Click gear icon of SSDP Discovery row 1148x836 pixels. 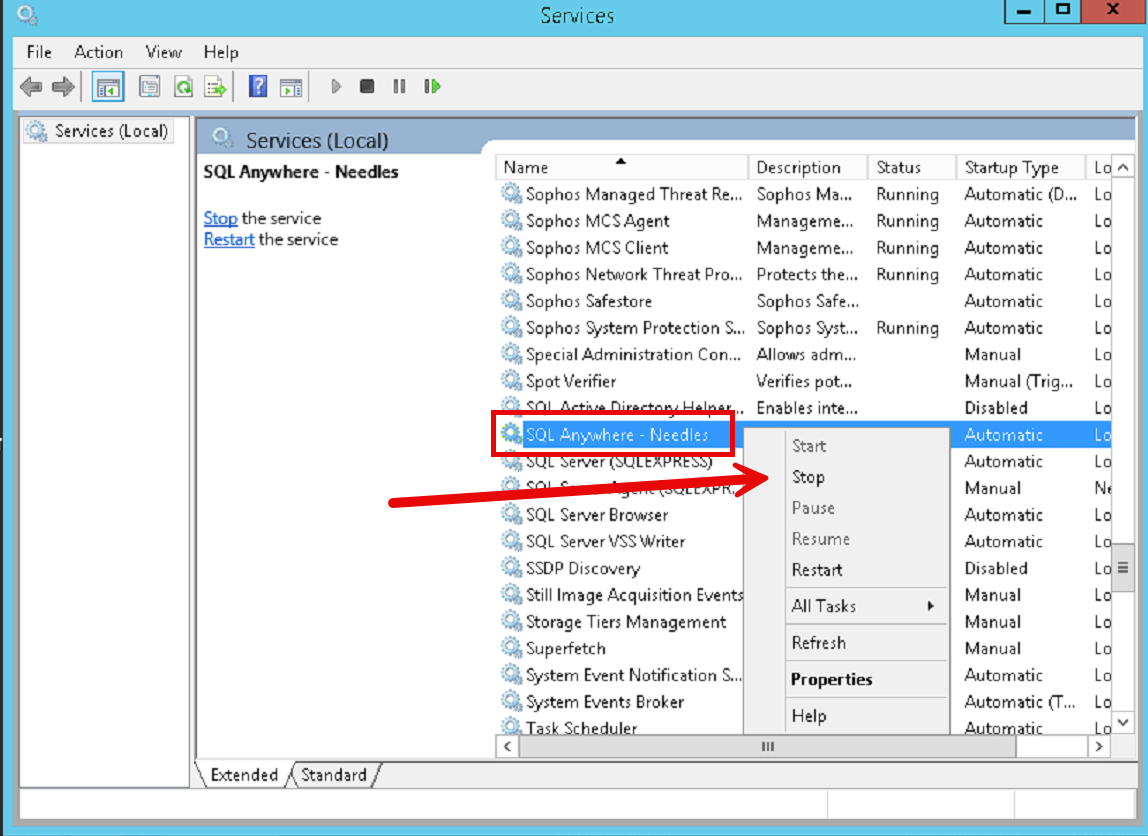[510, 567]
